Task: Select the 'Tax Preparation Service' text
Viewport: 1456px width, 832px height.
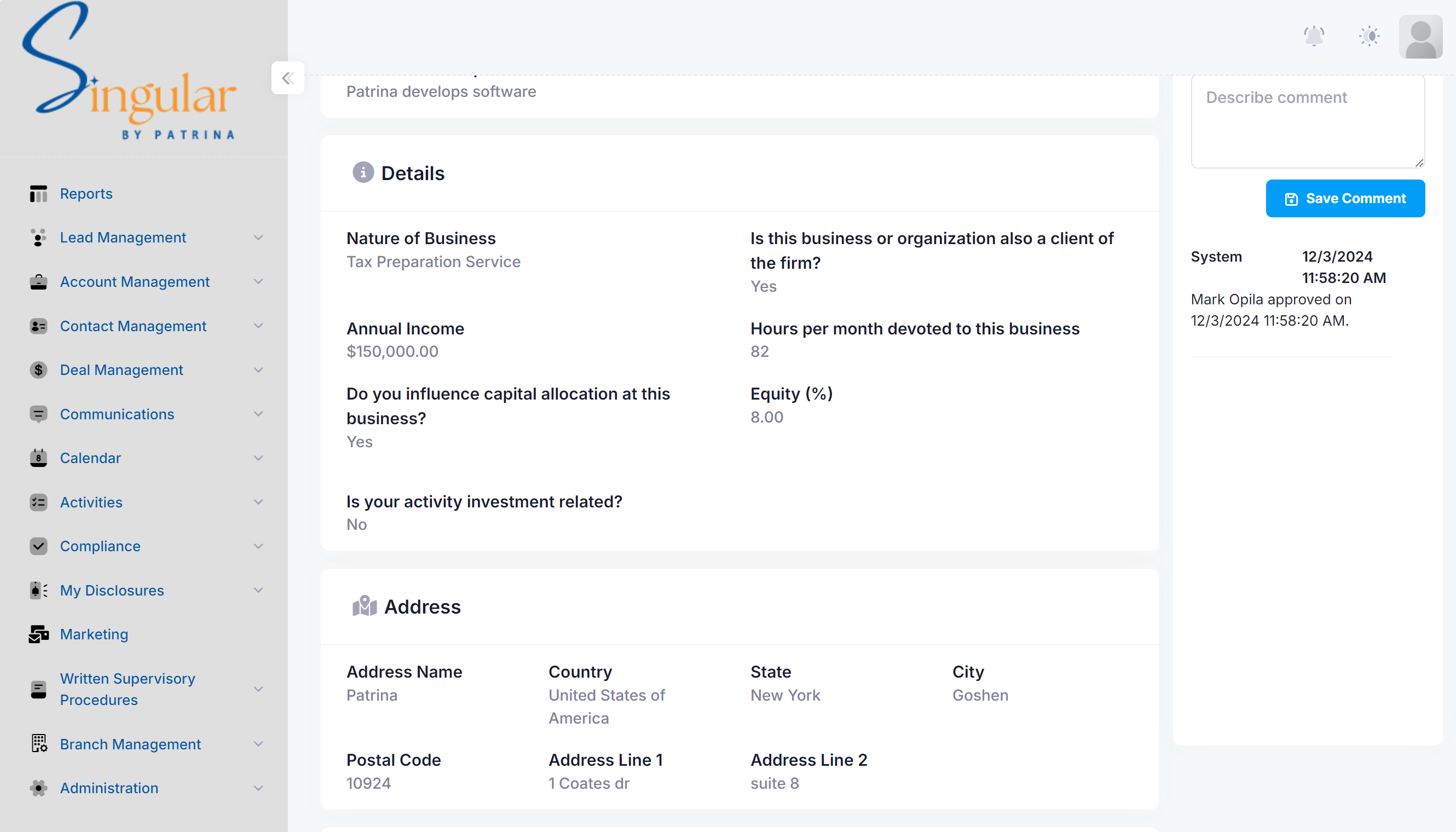Action: click(433, 262)
